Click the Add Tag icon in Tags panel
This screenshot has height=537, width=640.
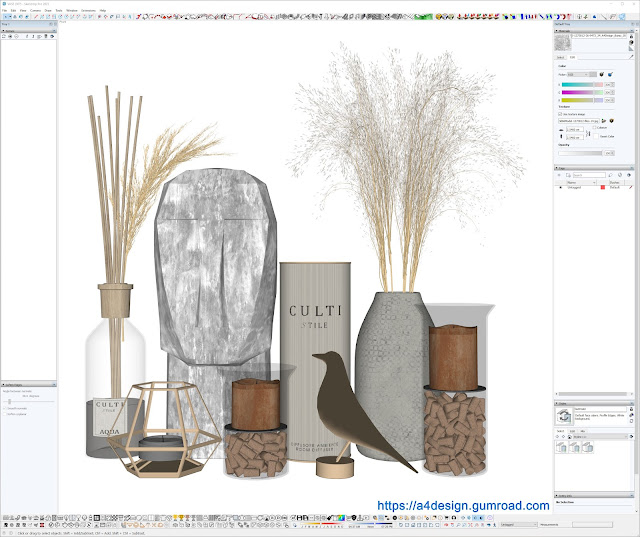(559, 175)
